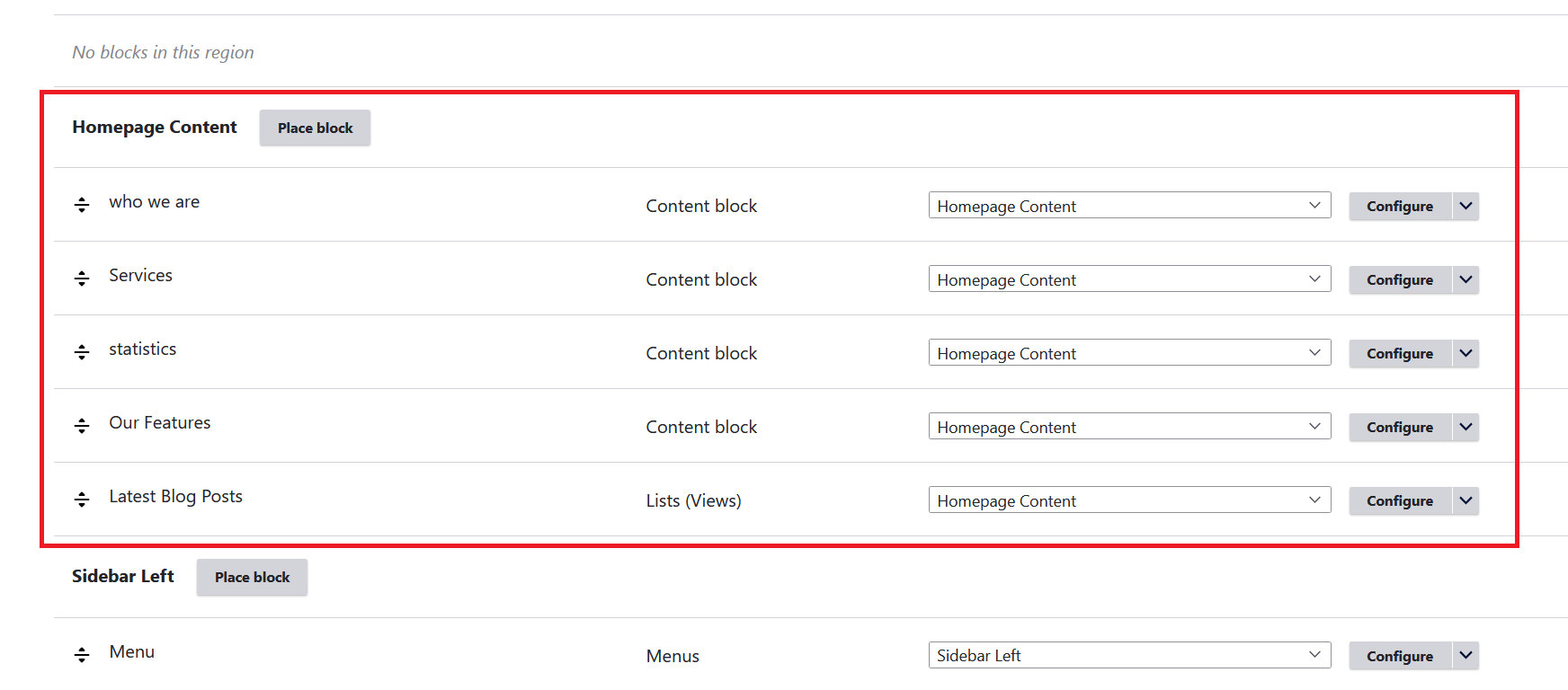This screenshot has width=1568, height=690.
Task: Change region of Services block
Action: [1128, 279]
